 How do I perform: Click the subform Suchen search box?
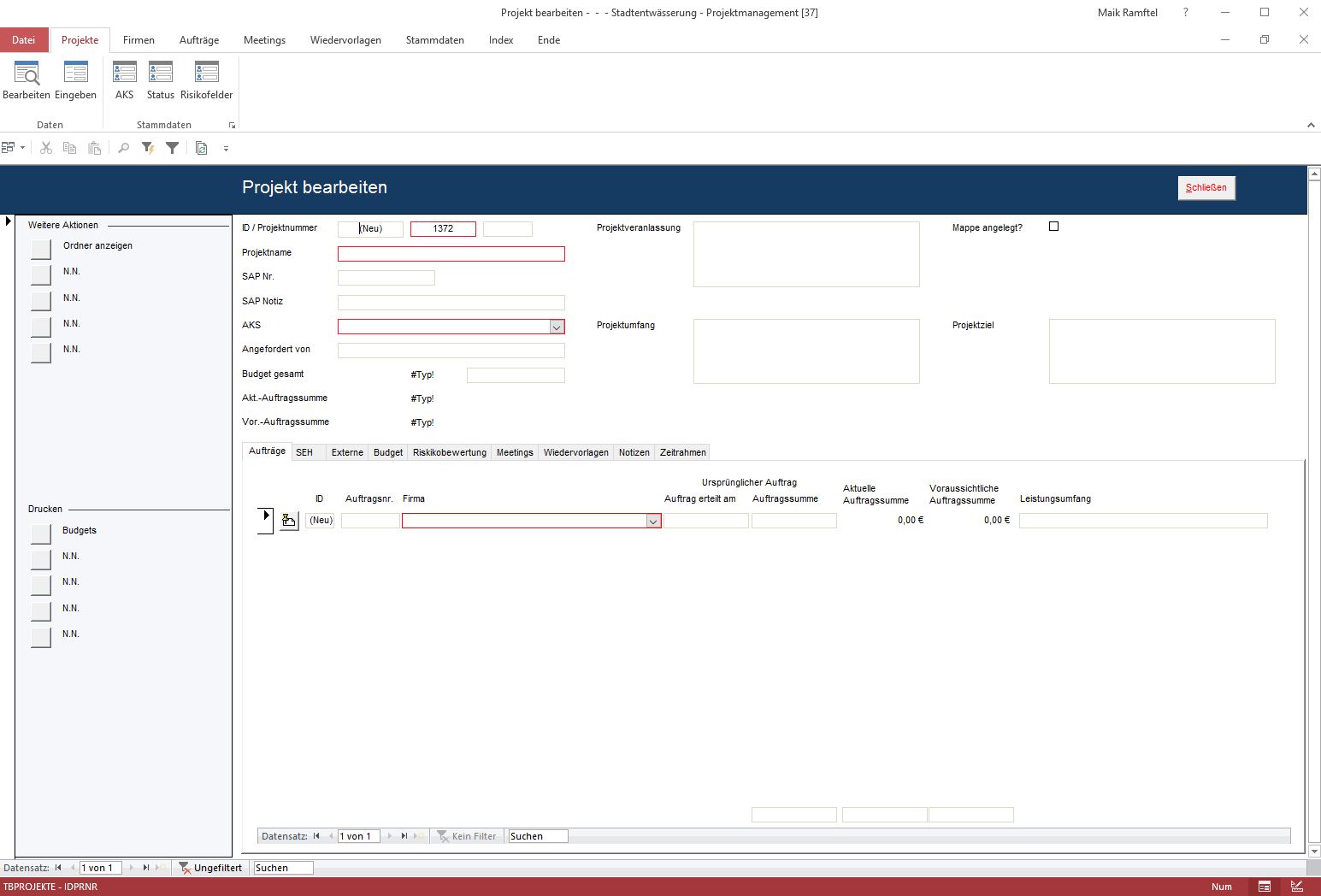538,836
